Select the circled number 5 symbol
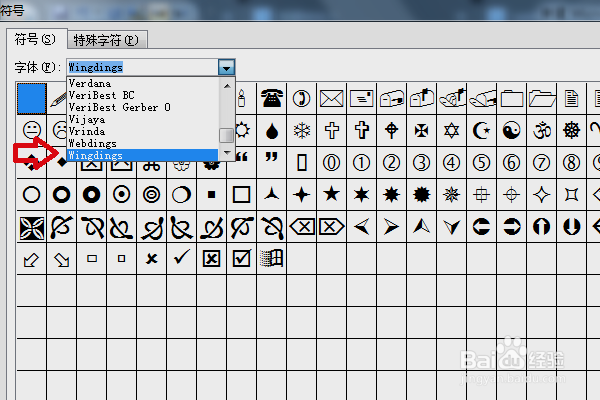The image size is (600, 400). click(x=482, y=163)
